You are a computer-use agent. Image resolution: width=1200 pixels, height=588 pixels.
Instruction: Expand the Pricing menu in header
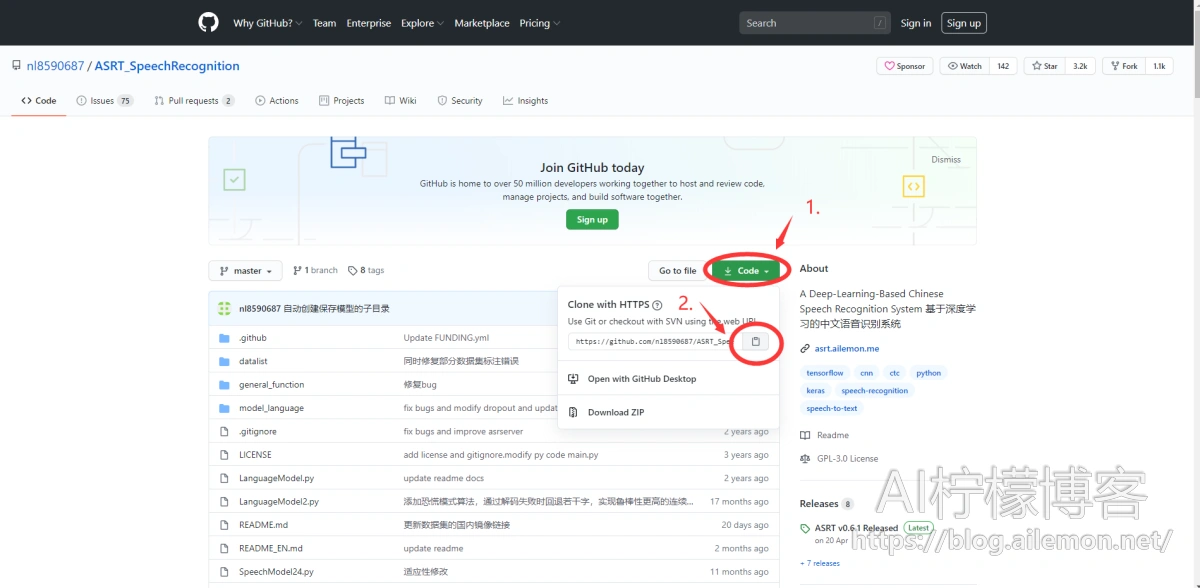(539, 23)
